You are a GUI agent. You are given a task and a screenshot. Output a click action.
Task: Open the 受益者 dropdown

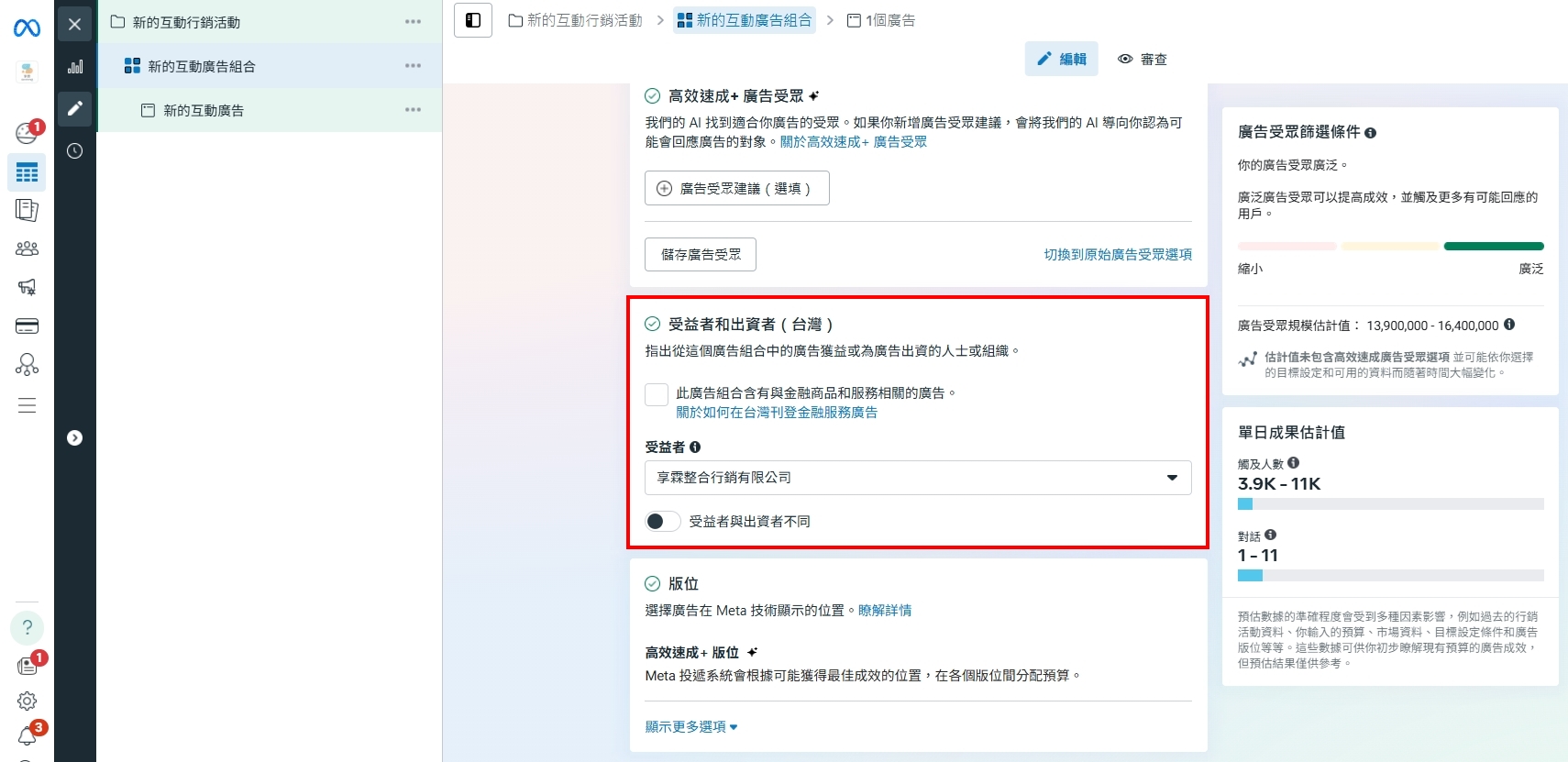[917, 478]
